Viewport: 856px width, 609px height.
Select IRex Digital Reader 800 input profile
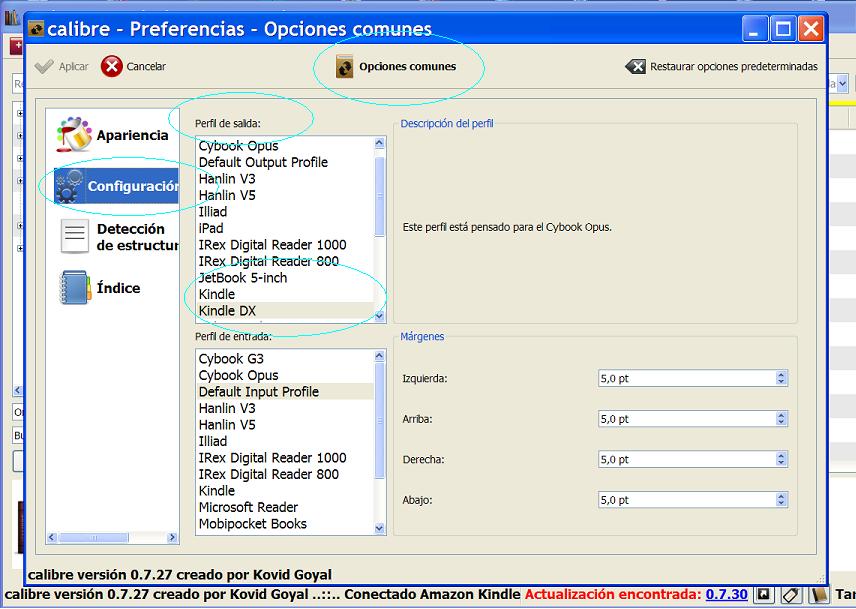(284, 474)
